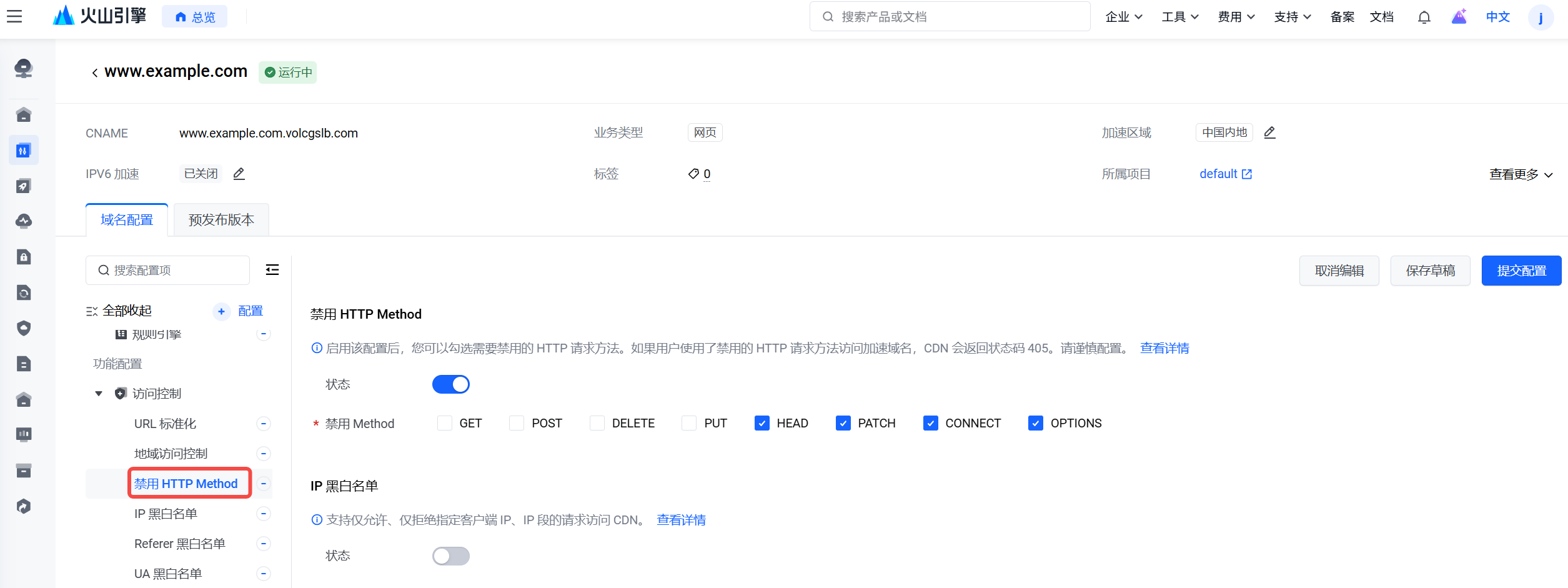The height and width of the screenshot is (588, 1568).
Task: Open the bar chart monitor sidebar icon
Action: pos(24,435)
